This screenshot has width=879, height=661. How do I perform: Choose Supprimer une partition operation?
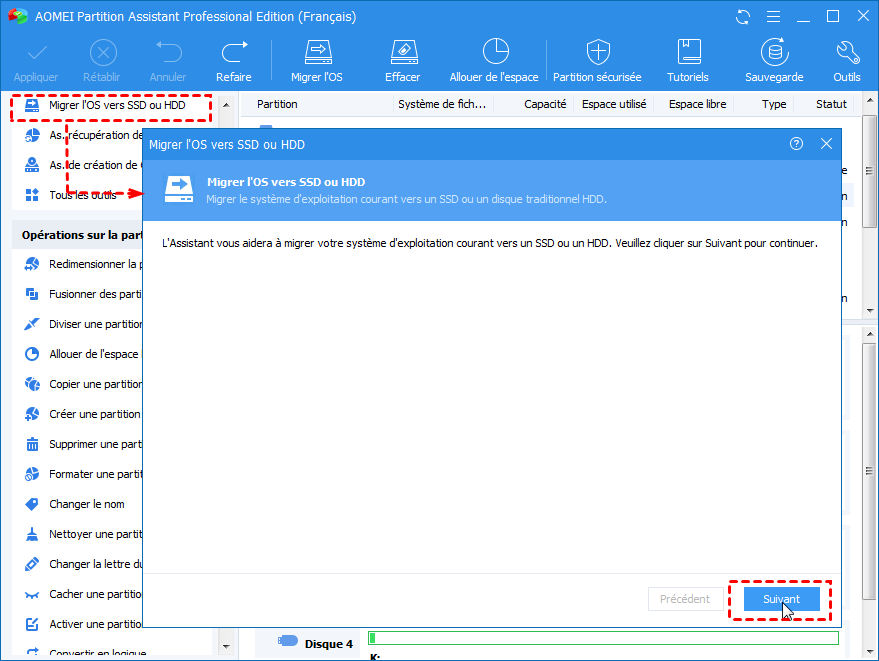pyautogui.click(x=83, y=444)
